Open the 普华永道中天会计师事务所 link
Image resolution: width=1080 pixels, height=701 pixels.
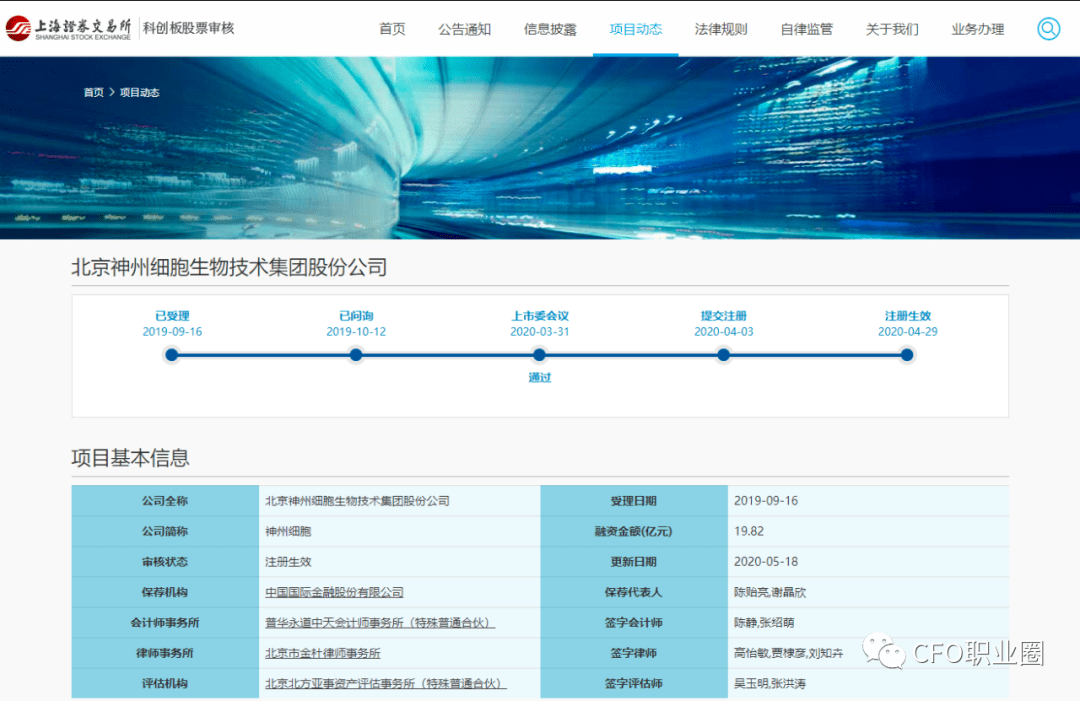click(378, 622)
